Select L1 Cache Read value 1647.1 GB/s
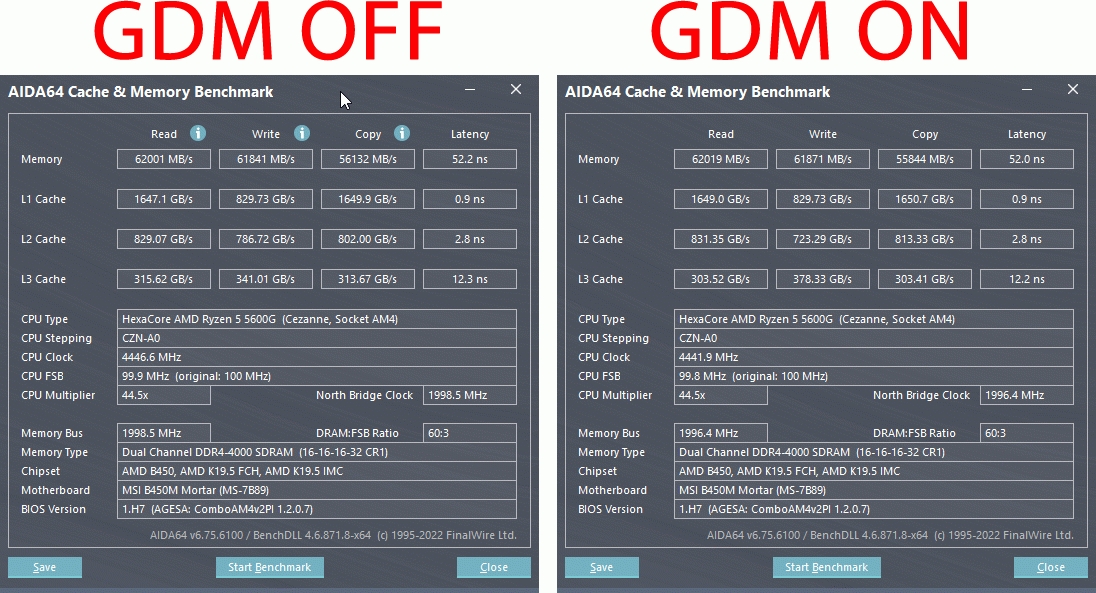The height and width of the screenshot is (593, 1096). 164,199
